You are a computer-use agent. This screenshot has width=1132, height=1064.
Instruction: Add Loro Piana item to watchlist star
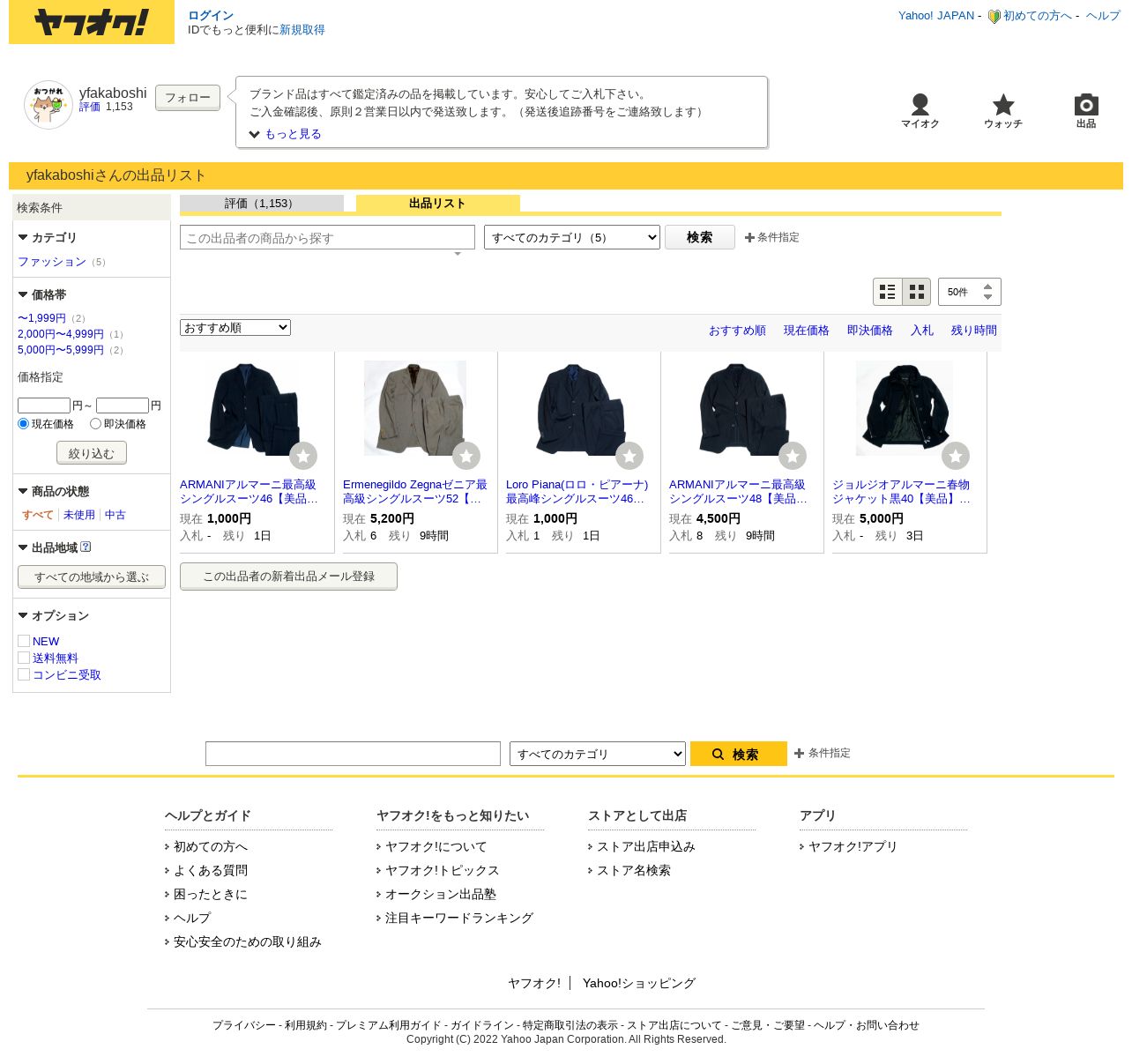click(x=629, y=456)
